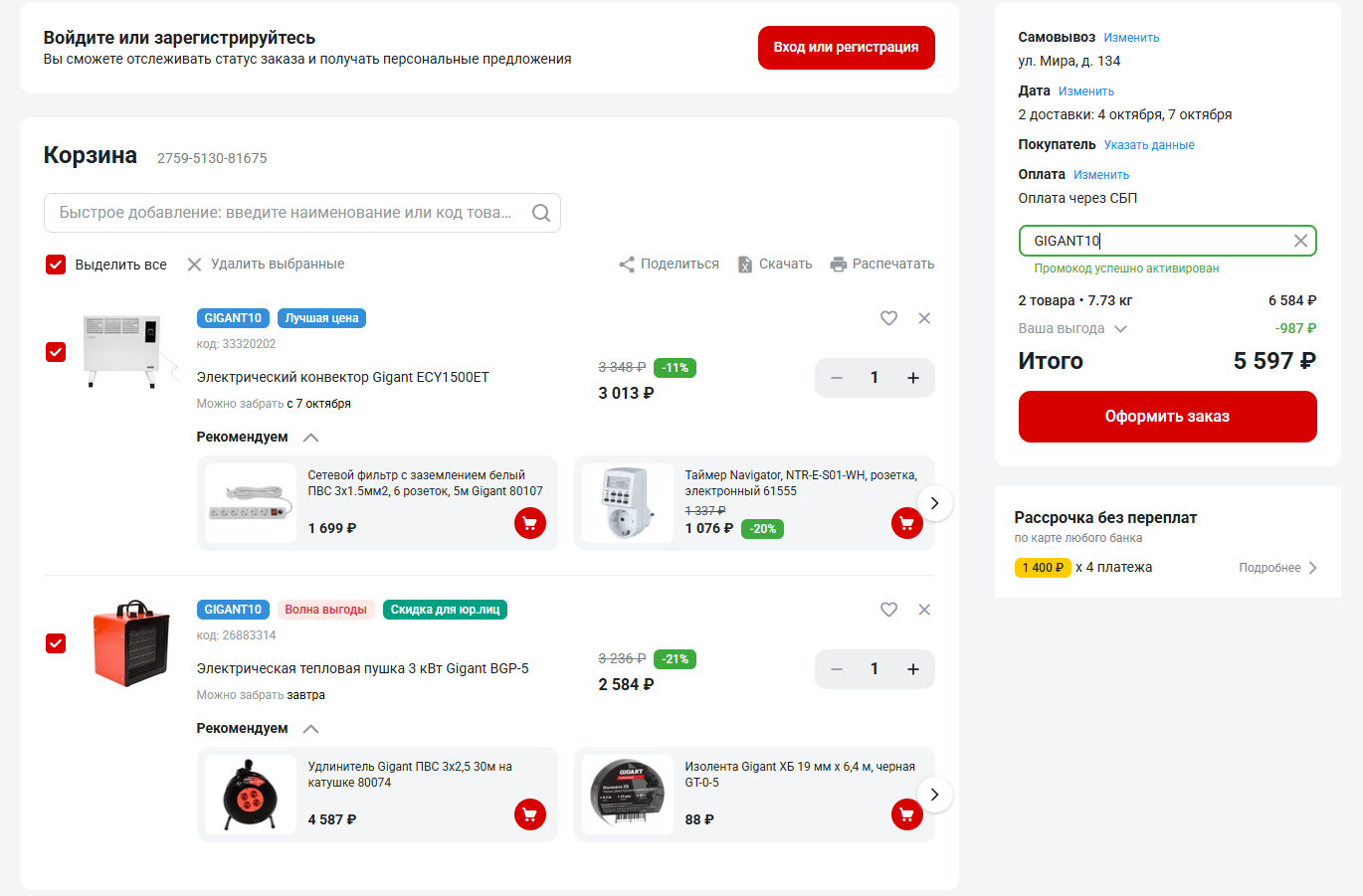The width and height of the screenshot is (1363, 896).
Task: Click the quick add product input field
Action: coord(279,213)
